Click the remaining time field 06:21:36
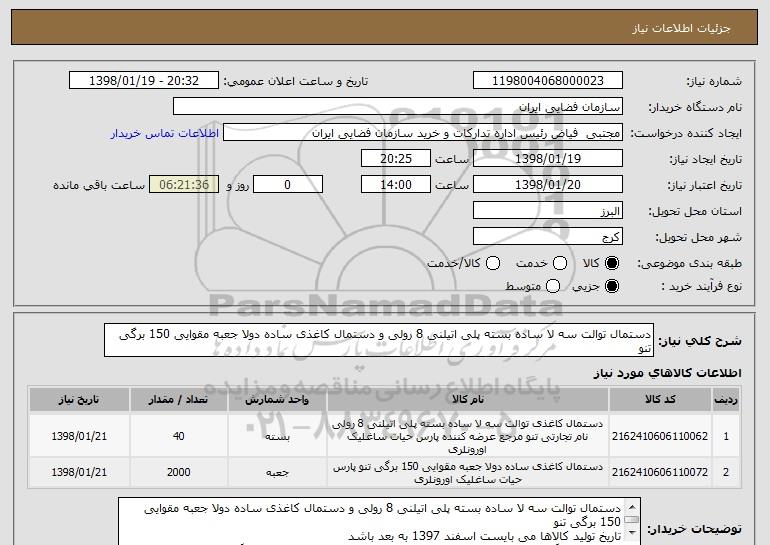Image resolution: width=770 pixels, height=545 pixels. [x=184, y=185]
